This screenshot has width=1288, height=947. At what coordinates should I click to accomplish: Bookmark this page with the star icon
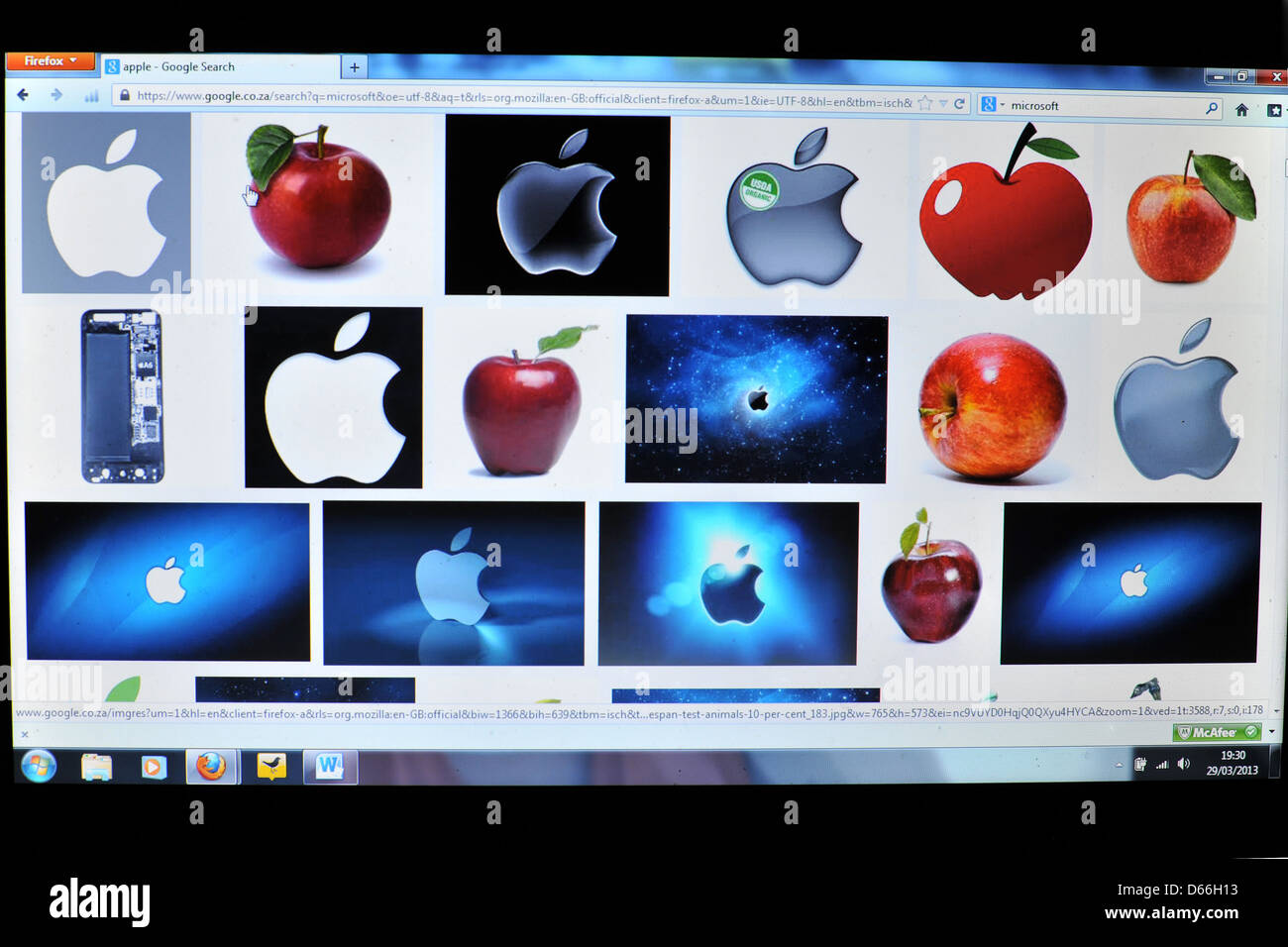pyautogui.click(x=925, y=103)
